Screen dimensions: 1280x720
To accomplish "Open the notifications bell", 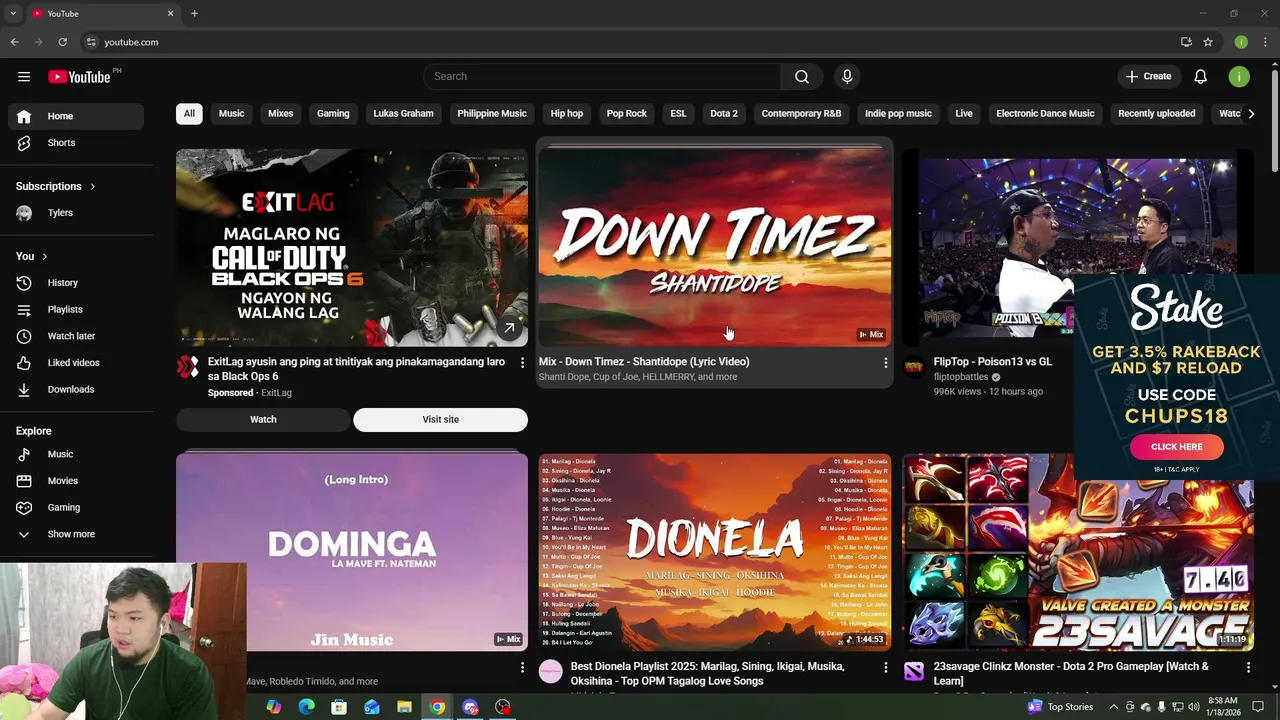I will 1201,76.
